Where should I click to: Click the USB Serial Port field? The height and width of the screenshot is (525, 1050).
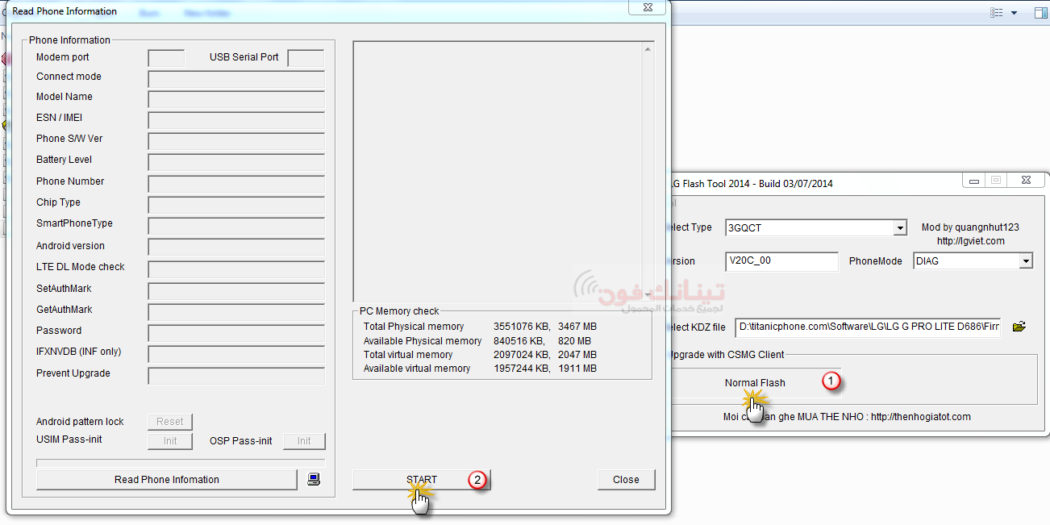point(306,58)
